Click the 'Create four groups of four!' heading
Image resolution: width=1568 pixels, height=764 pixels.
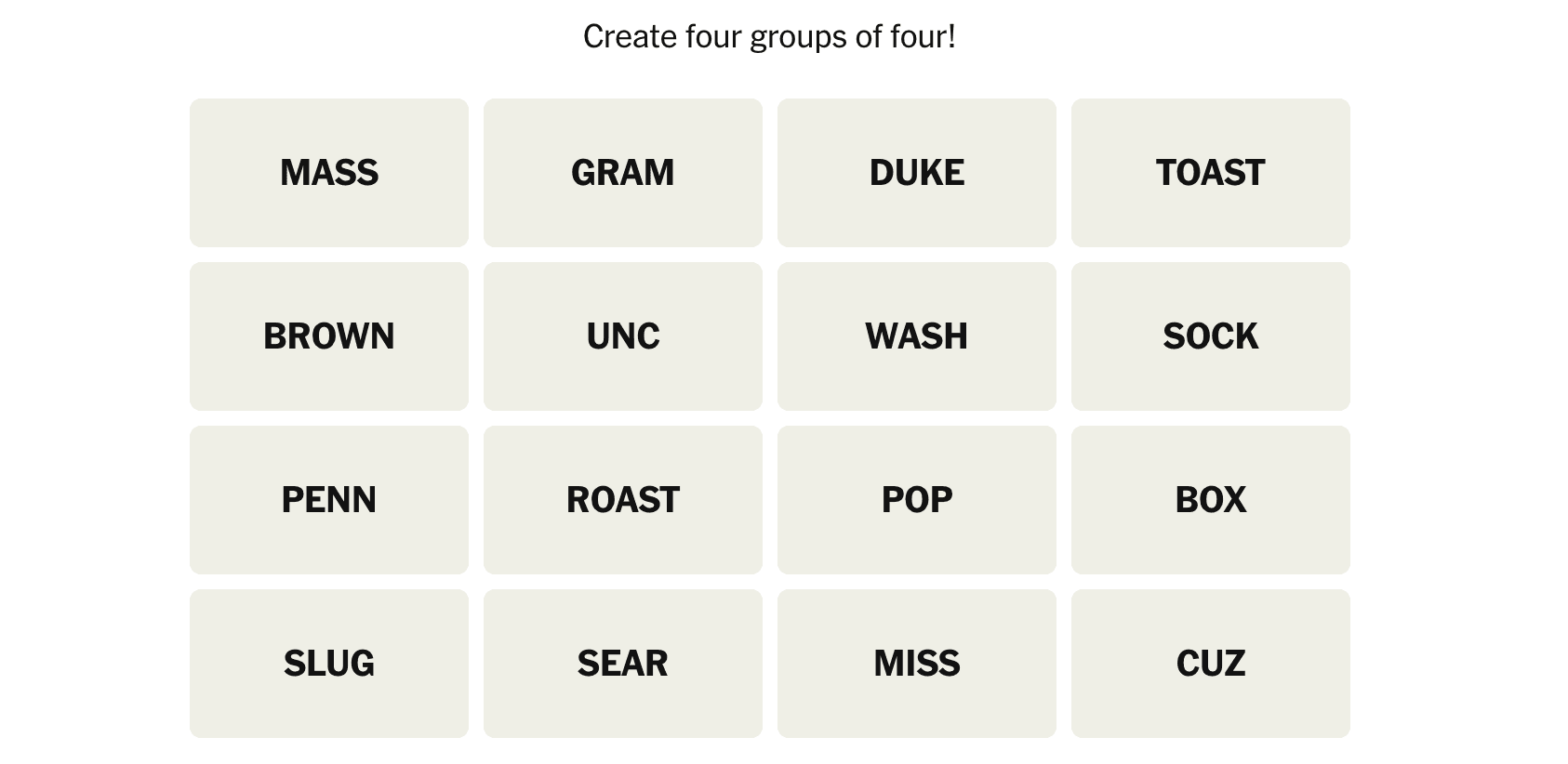click(x=769, y=37)
